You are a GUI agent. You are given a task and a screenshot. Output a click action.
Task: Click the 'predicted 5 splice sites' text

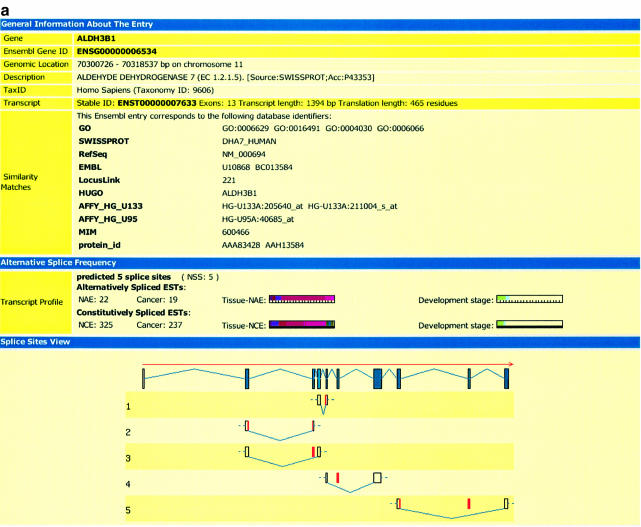click(123, 277)
